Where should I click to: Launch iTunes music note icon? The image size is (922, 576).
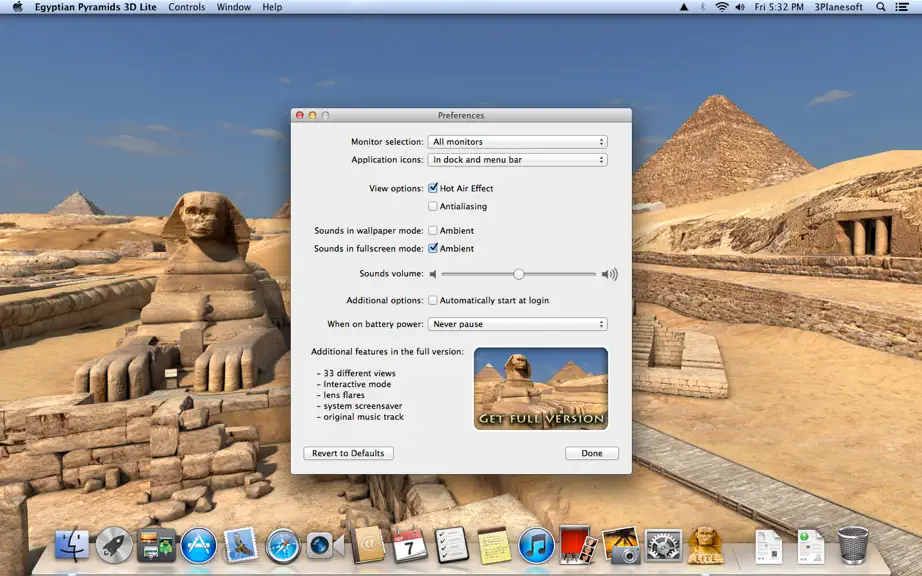536,545
